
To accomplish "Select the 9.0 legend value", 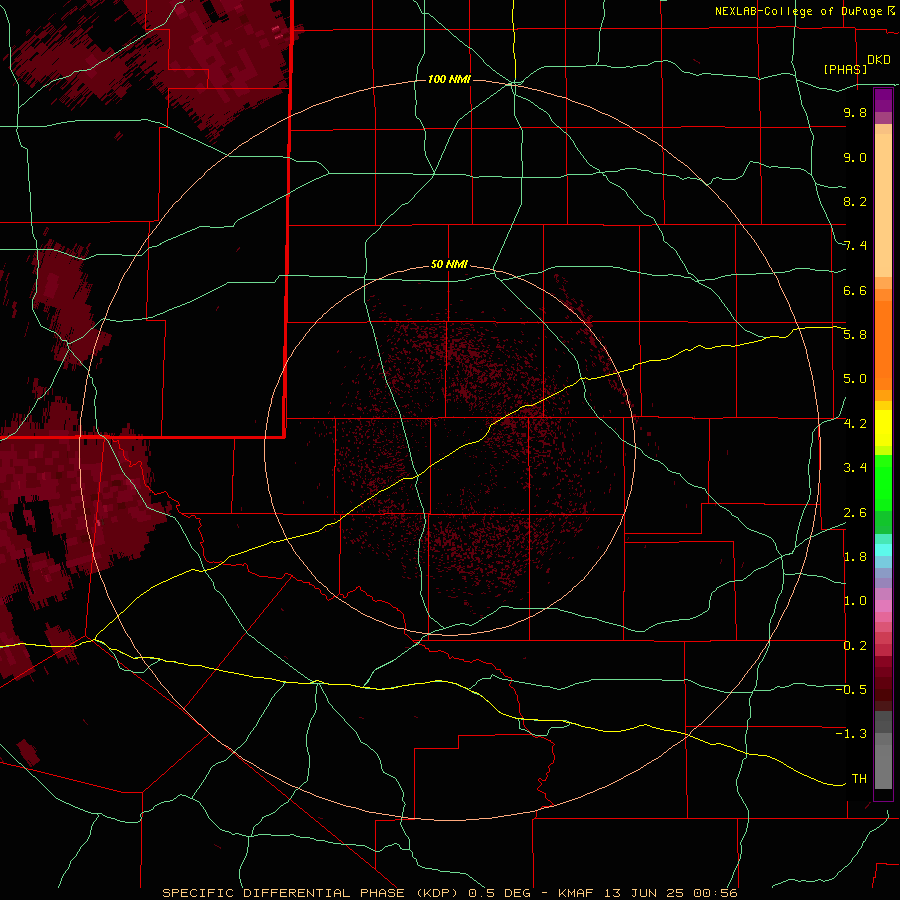I will tap(855, 157).
